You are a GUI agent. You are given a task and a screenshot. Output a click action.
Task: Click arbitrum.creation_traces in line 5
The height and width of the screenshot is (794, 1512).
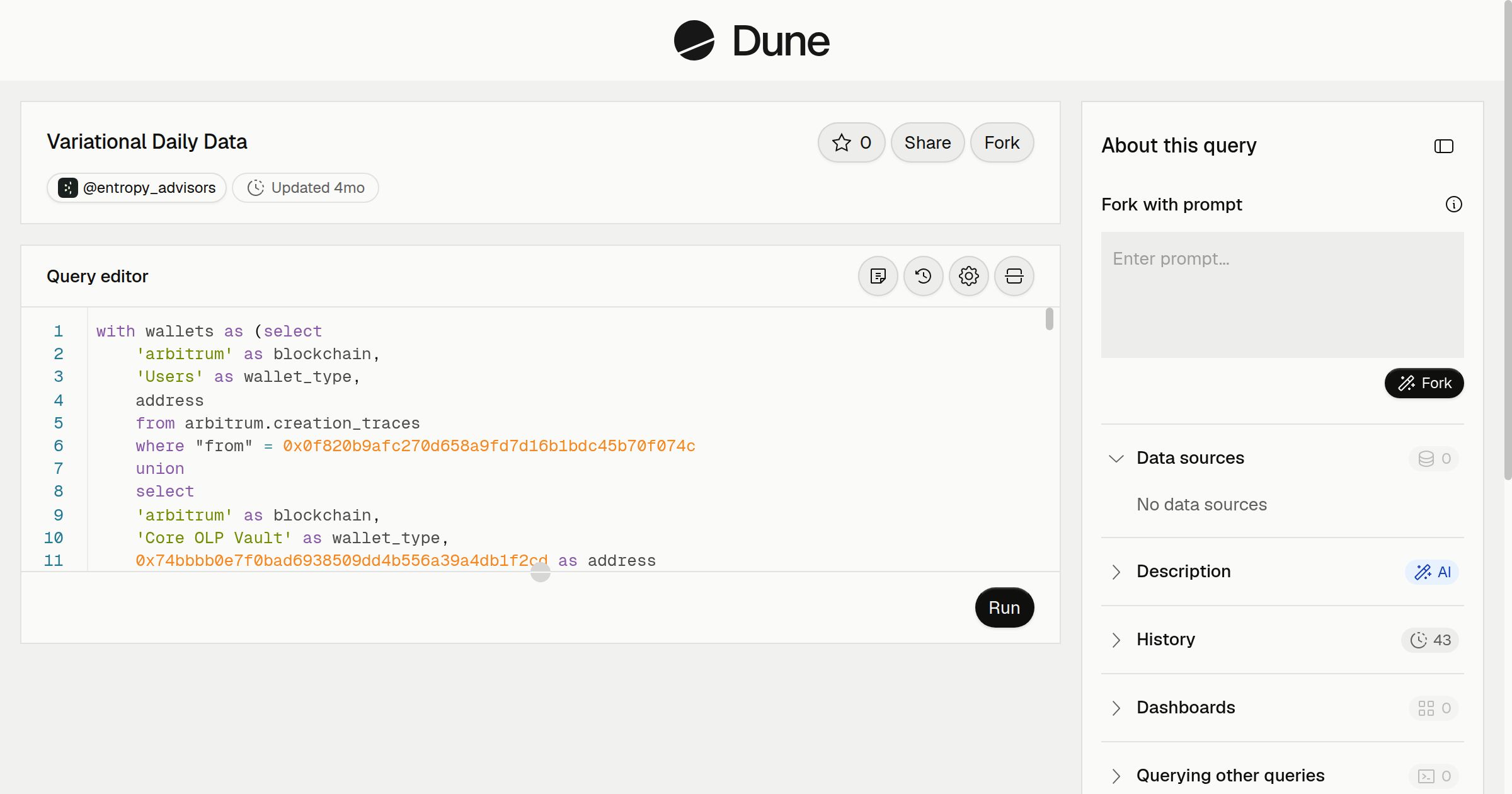[x=302, y=423]
